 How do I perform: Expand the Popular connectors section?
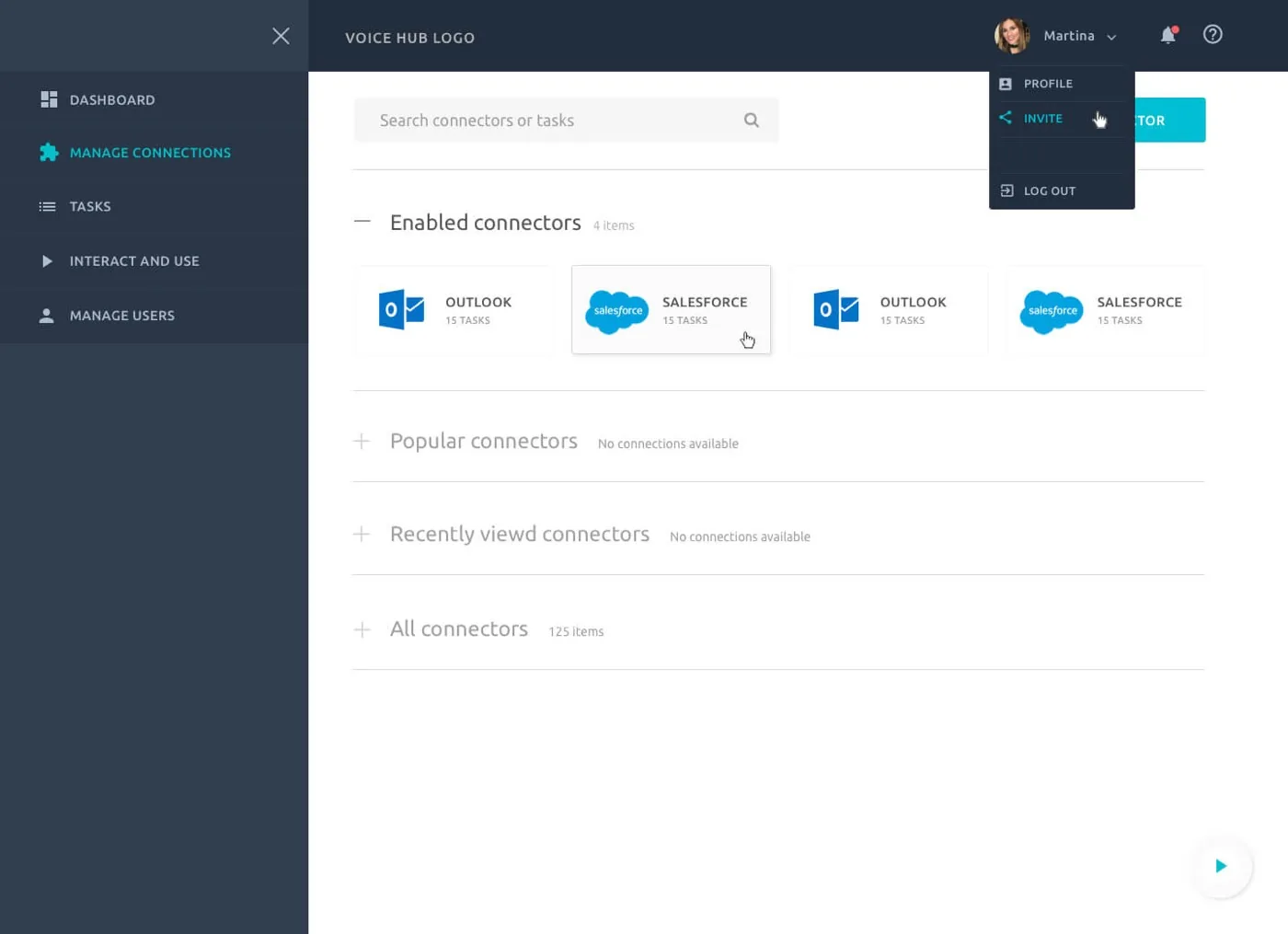click(362, 442)
